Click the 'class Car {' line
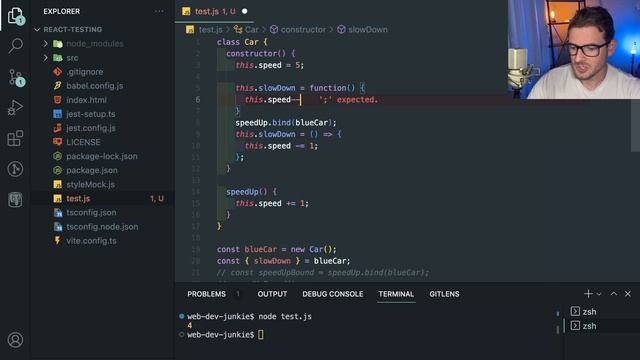The width and height of the screenshot is (640, 360). [242, 42]
